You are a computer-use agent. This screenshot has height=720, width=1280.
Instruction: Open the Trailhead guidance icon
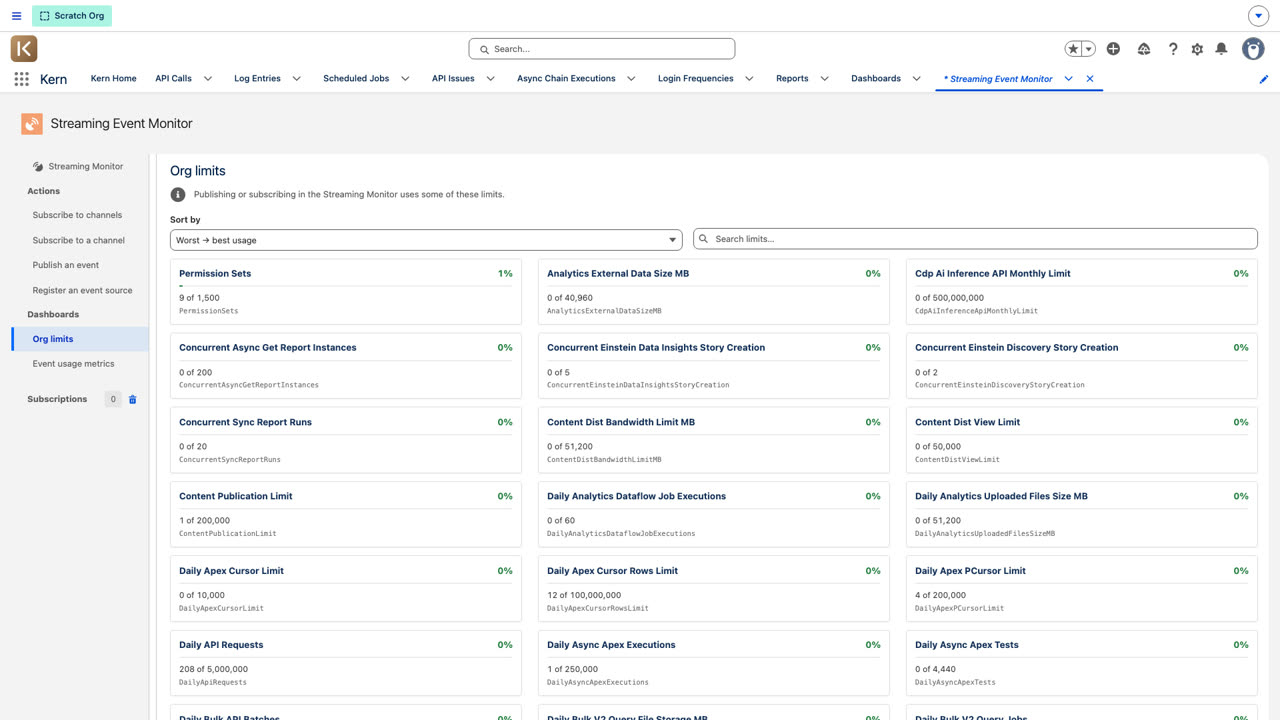click(x=1144, y=49)
